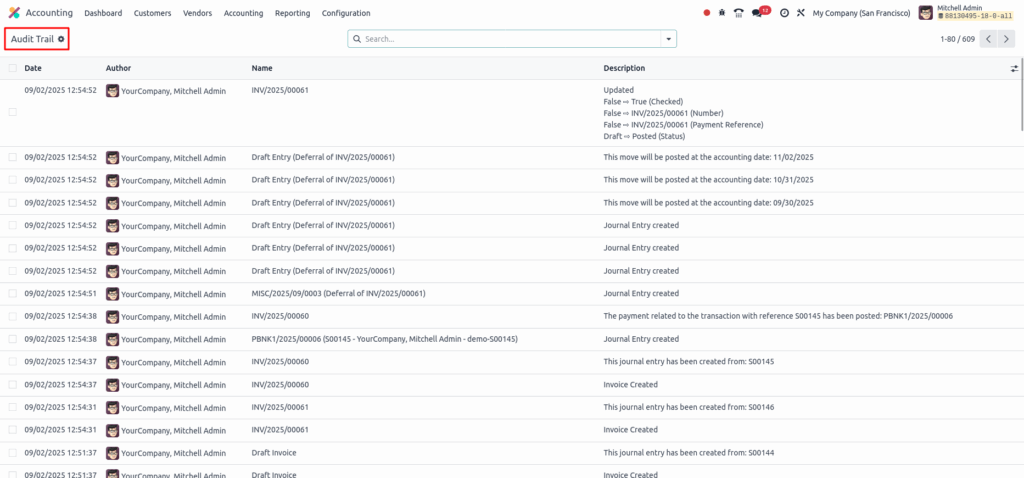1024x478 pixels.
Task: Open the Odoo Accounting app logo
Action: (14, 13)
